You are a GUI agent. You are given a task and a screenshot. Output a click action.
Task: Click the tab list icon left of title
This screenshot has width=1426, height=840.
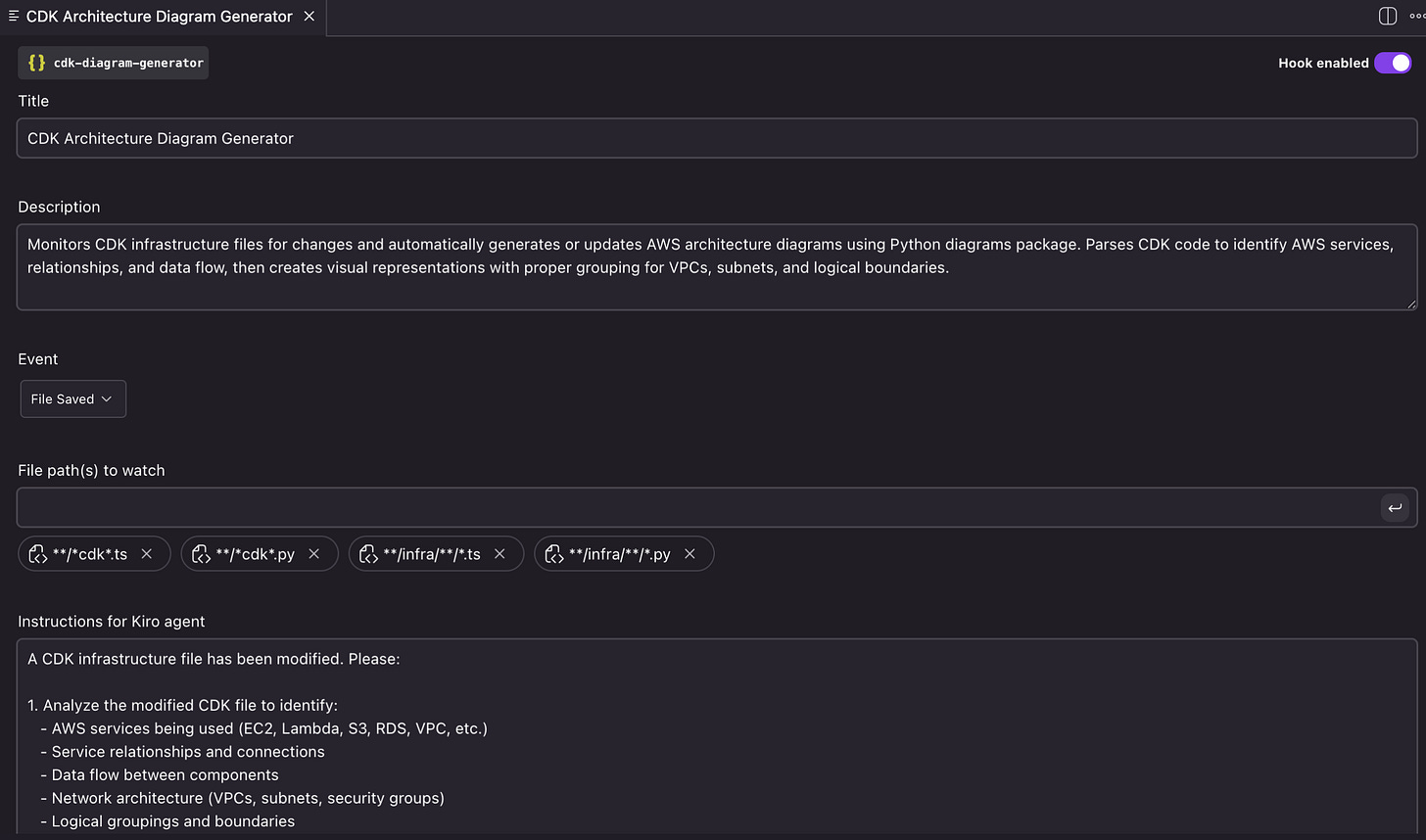[13, 17]
